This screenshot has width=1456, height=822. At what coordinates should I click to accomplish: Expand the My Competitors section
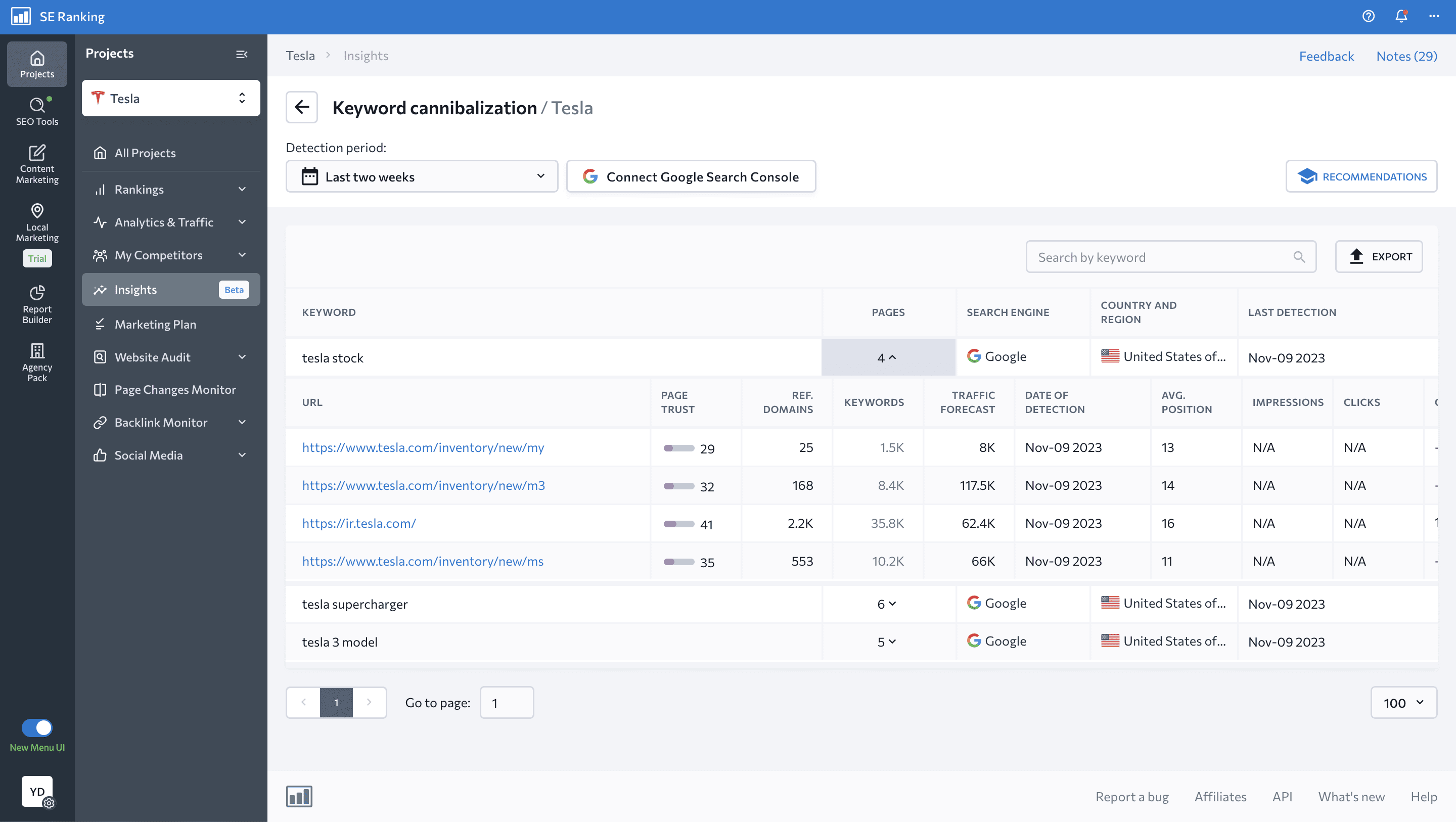tap(171, 255)
